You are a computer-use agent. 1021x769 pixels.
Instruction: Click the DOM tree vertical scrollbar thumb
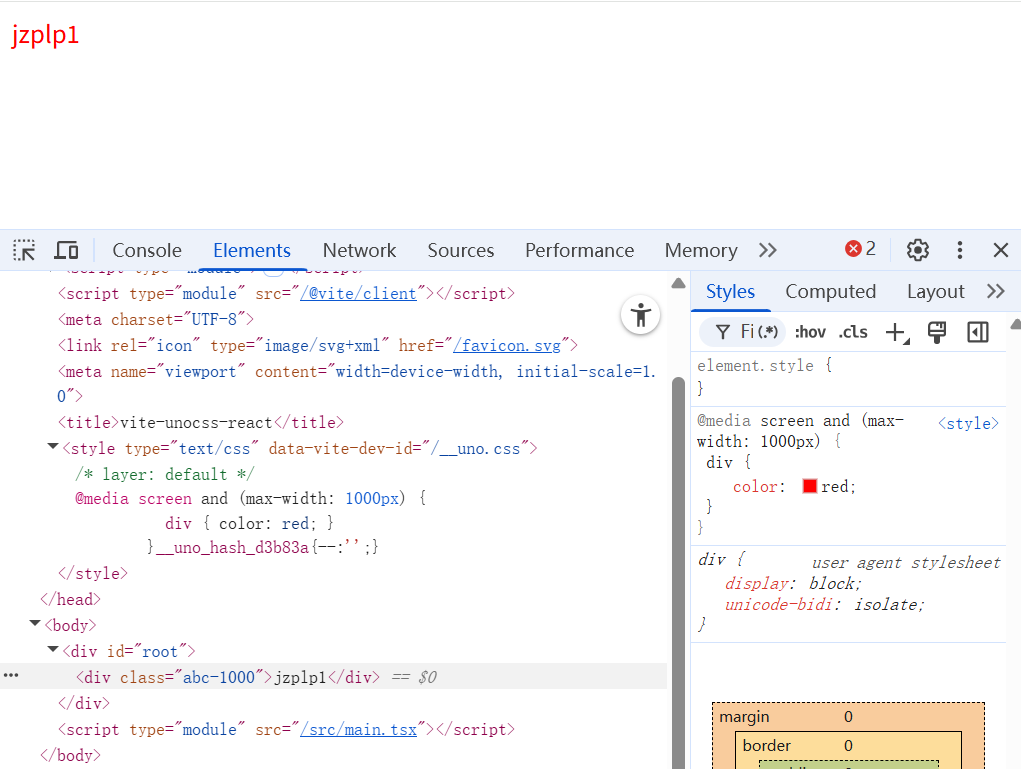(x=678, y=573)
